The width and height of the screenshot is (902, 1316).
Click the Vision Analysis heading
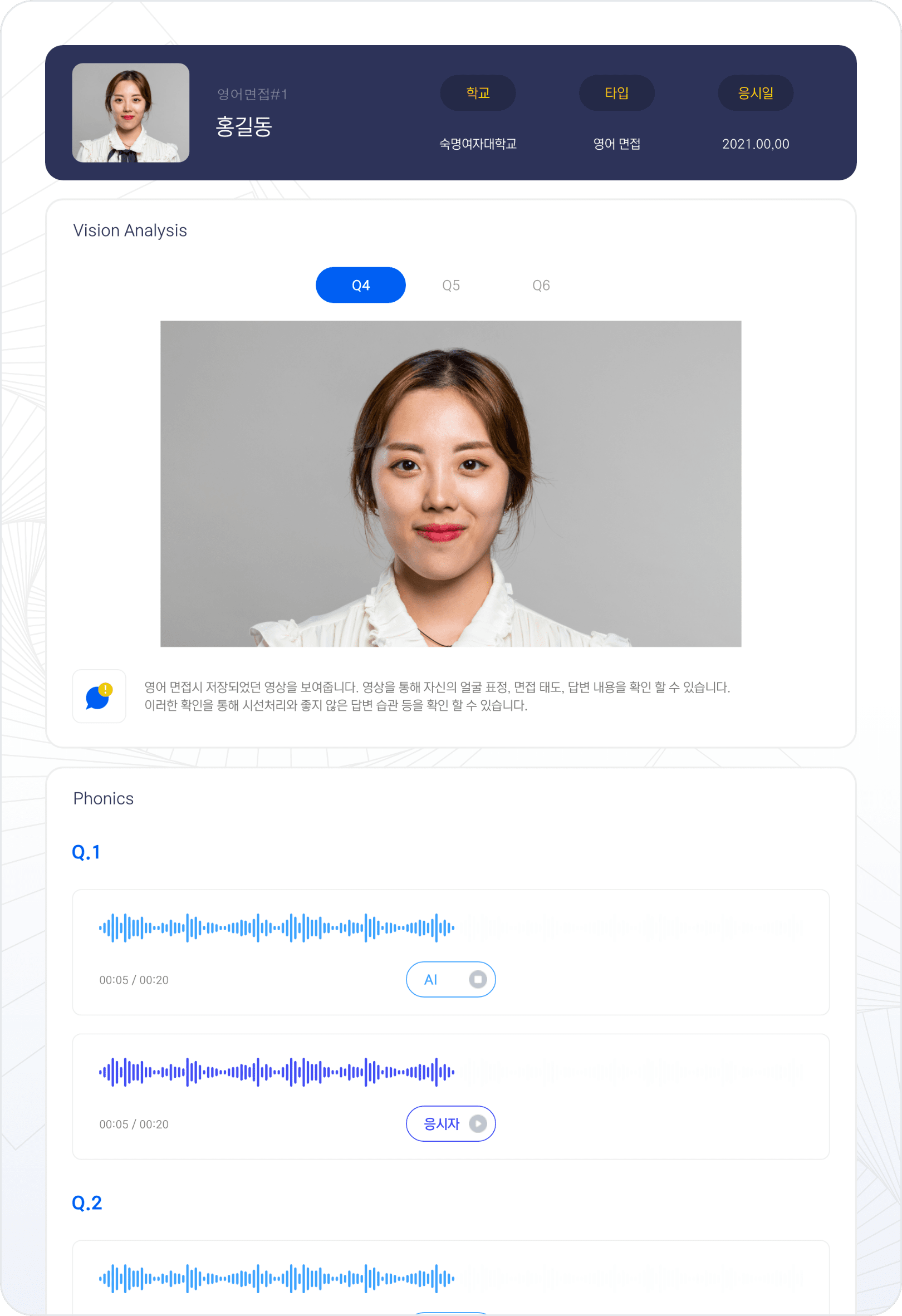[x=130, y=230]
